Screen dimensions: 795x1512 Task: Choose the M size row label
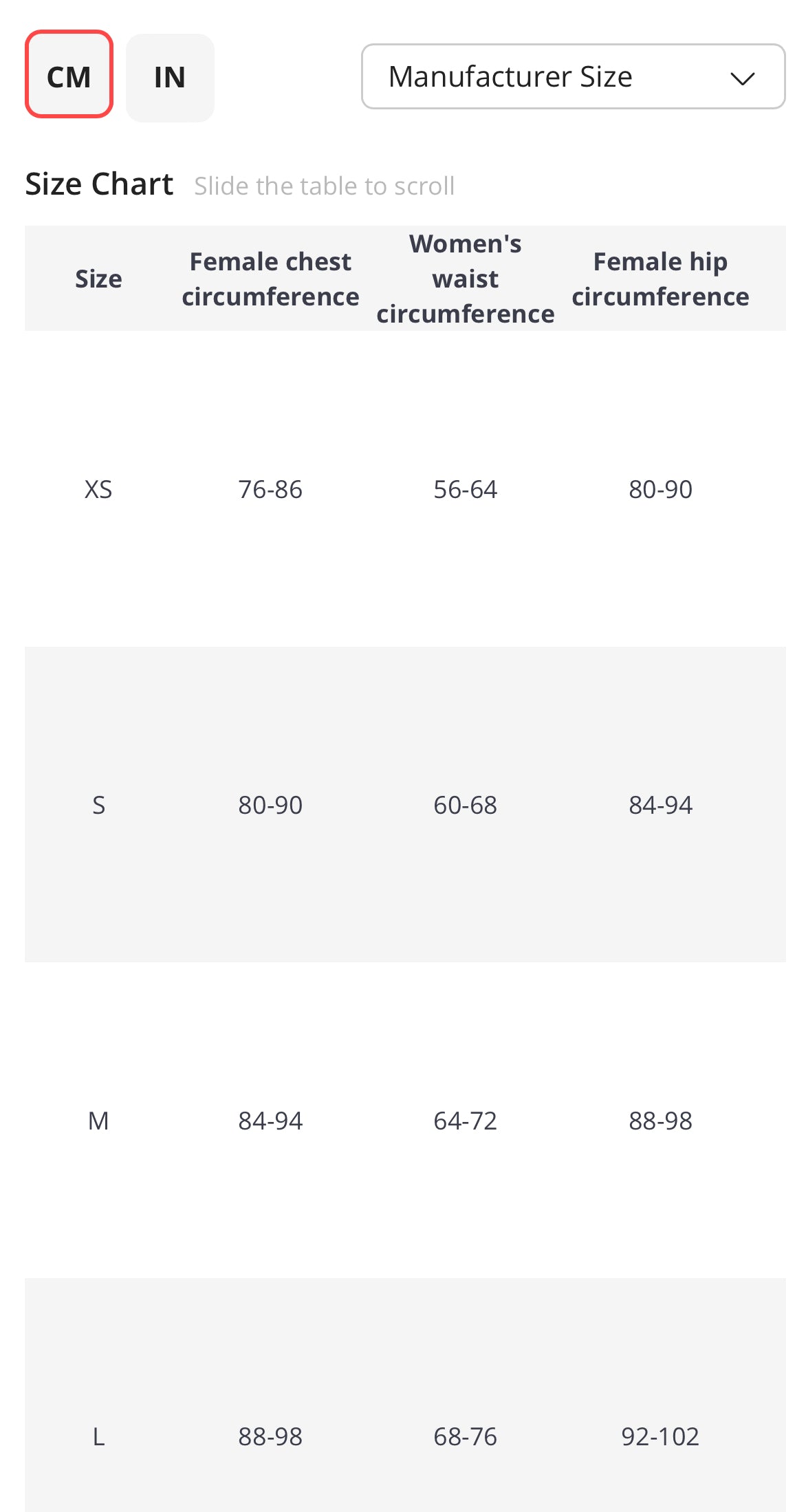(98, 1121)
